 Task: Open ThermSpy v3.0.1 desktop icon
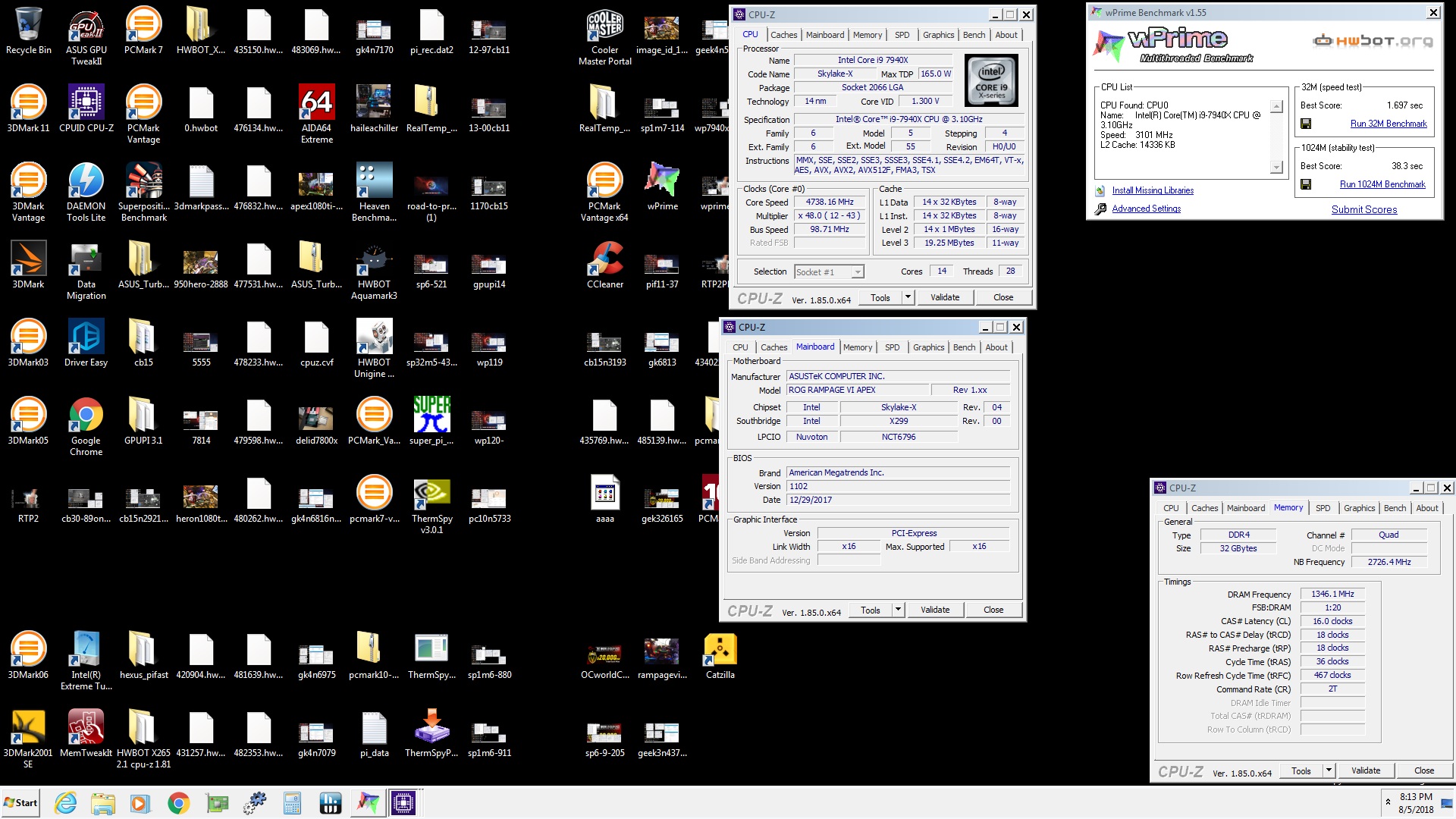(x=431, y=504)
